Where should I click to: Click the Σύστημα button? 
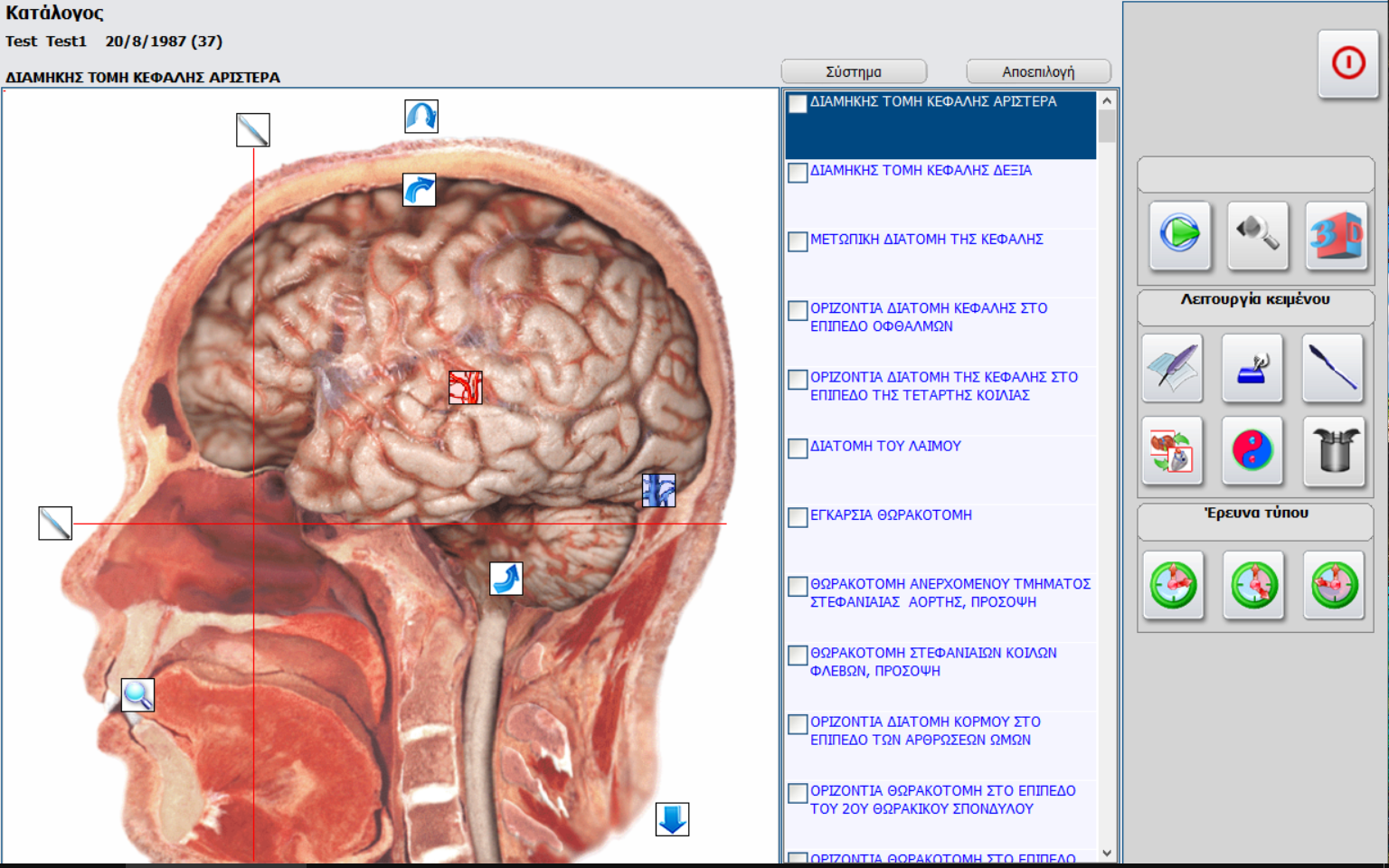tap(854, 71)
